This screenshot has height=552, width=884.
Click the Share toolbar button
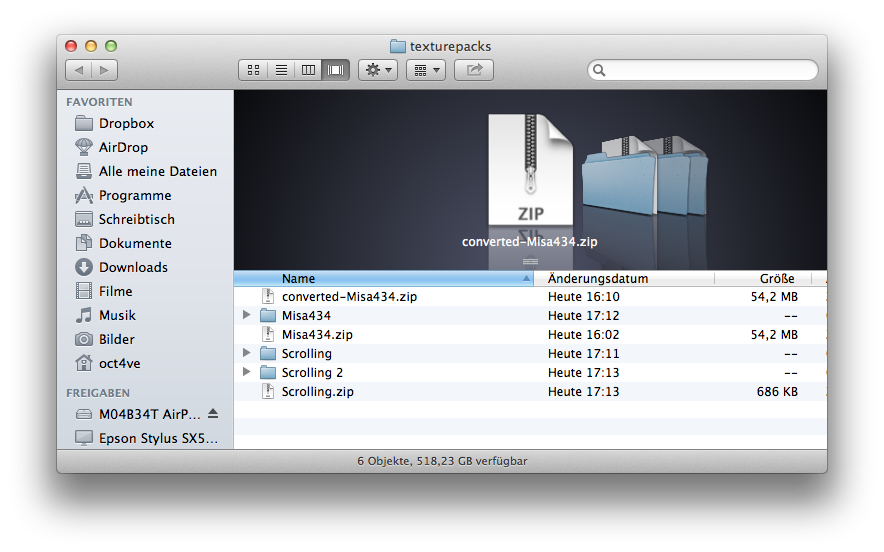pyautogui.click(x=474, y=70)
